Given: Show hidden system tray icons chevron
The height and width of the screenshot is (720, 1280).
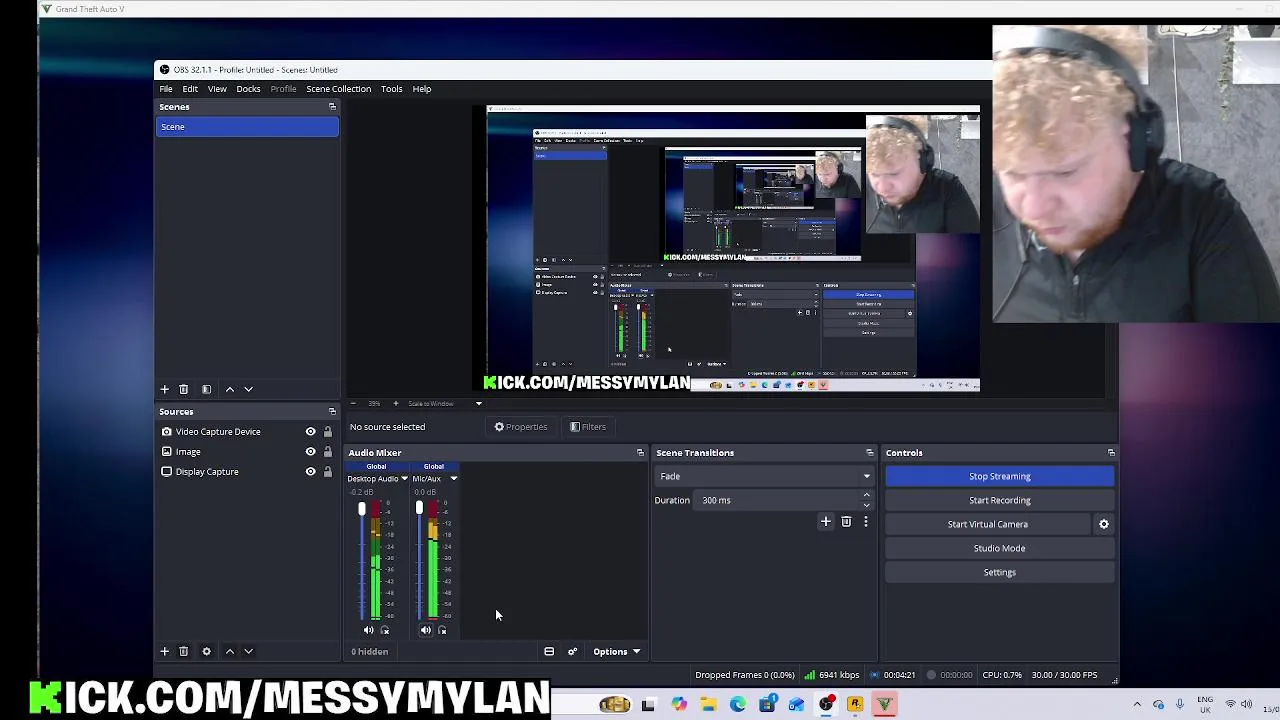Looking at the screenshot, I should point(1137,705).
